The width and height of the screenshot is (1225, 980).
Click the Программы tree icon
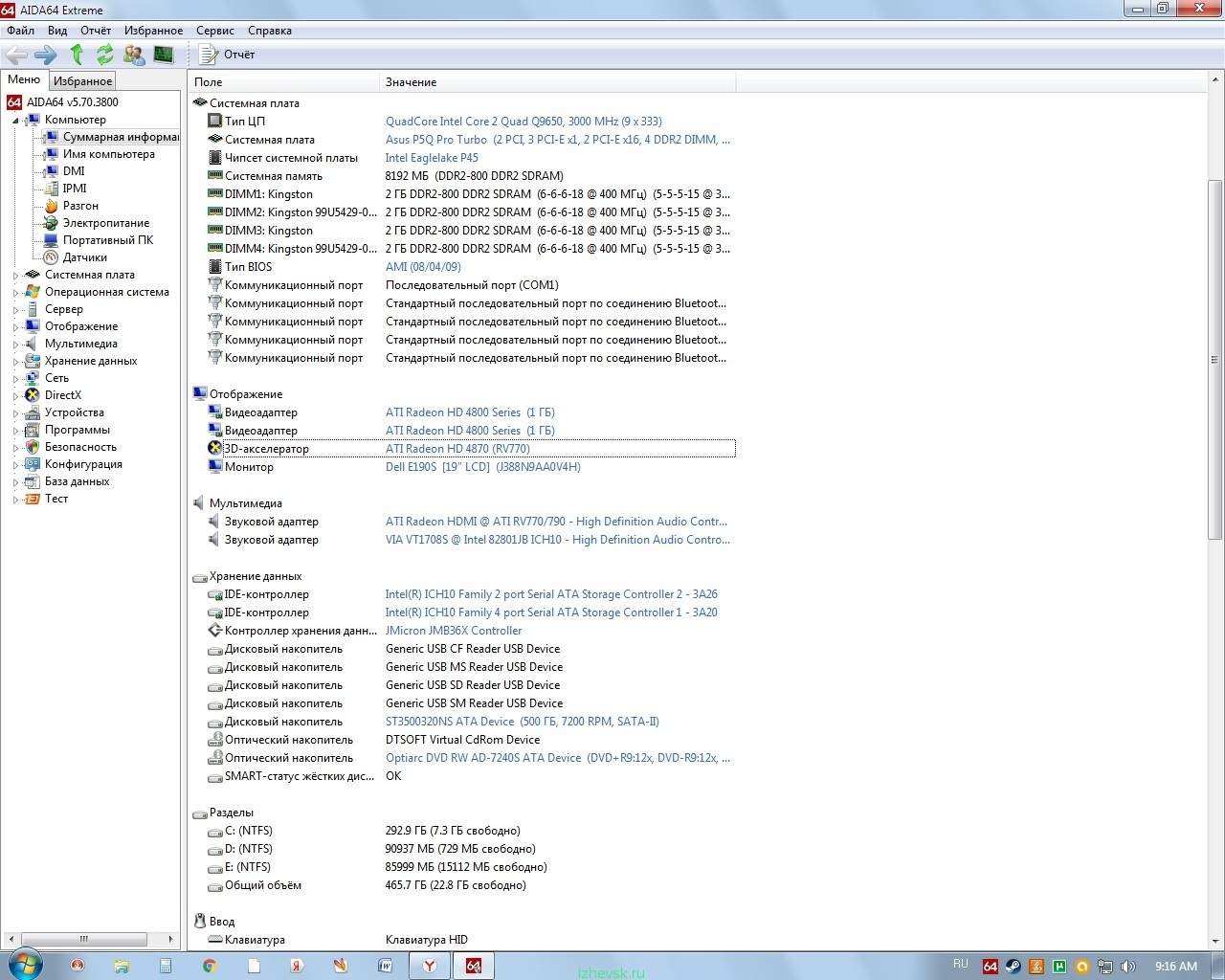pyautogui.click(x=33, y=430)
